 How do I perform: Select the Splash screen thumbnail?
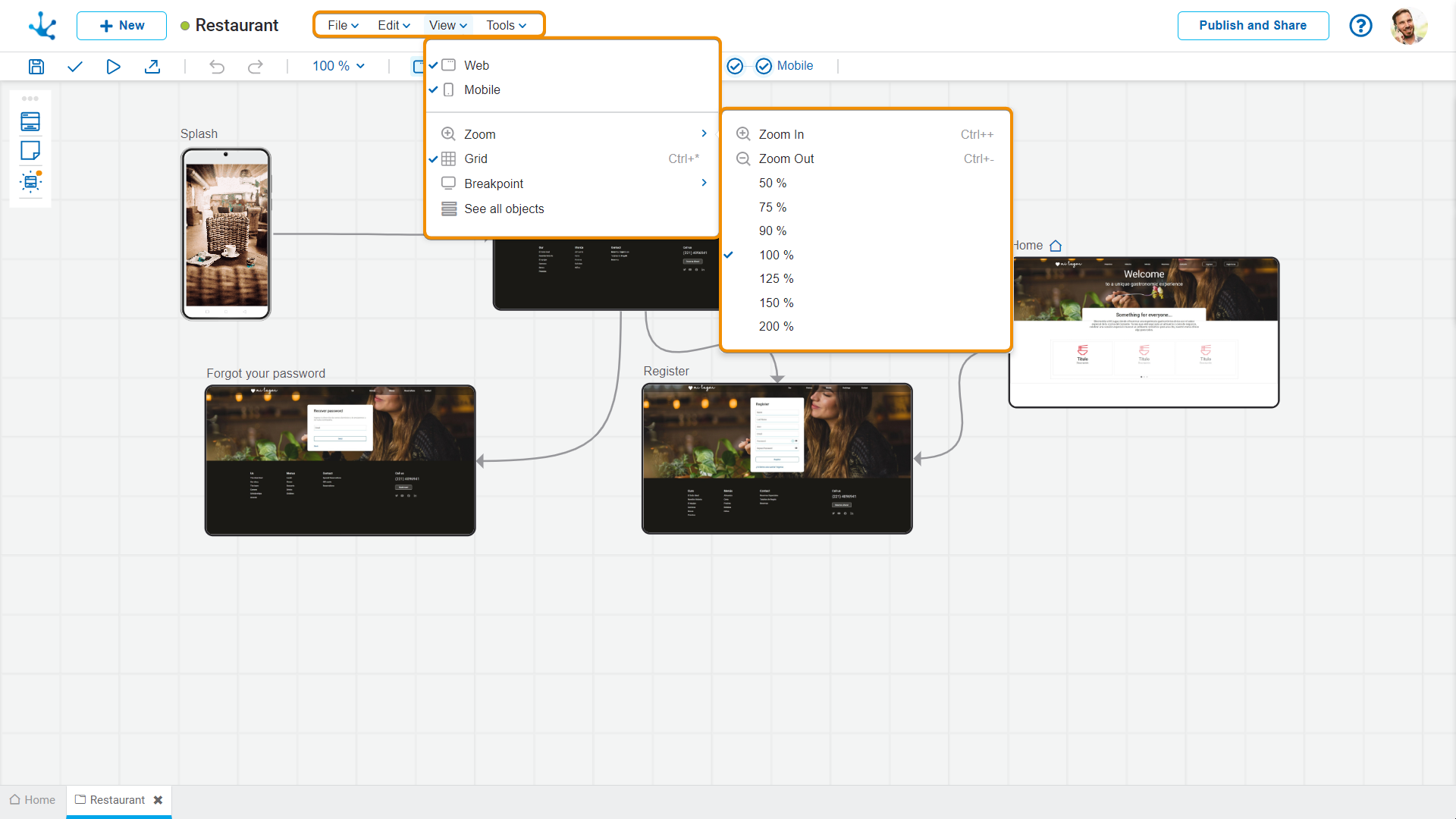226,234
